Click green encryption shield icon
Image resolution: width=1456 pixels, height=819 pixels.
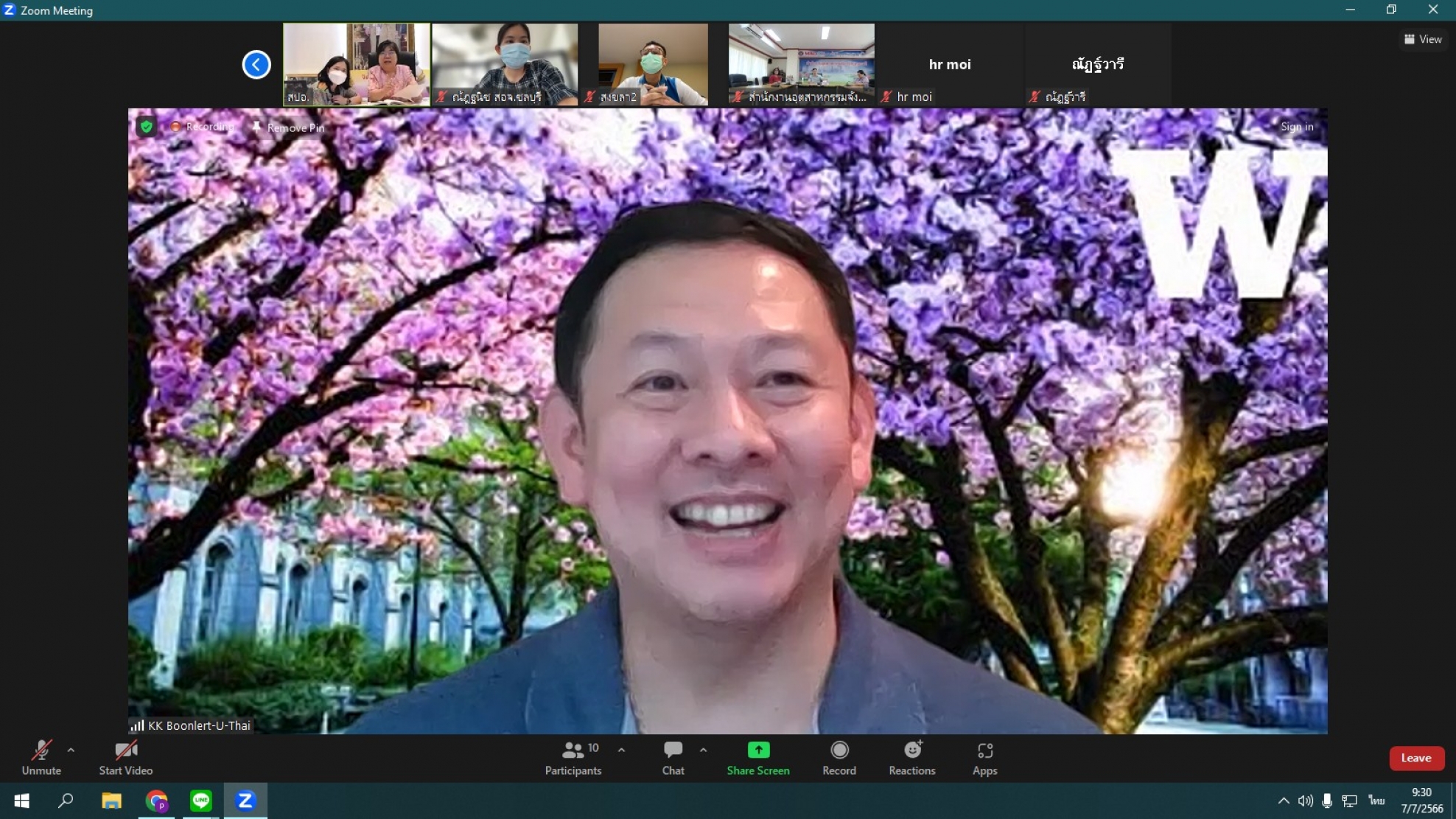pos(147,127)
